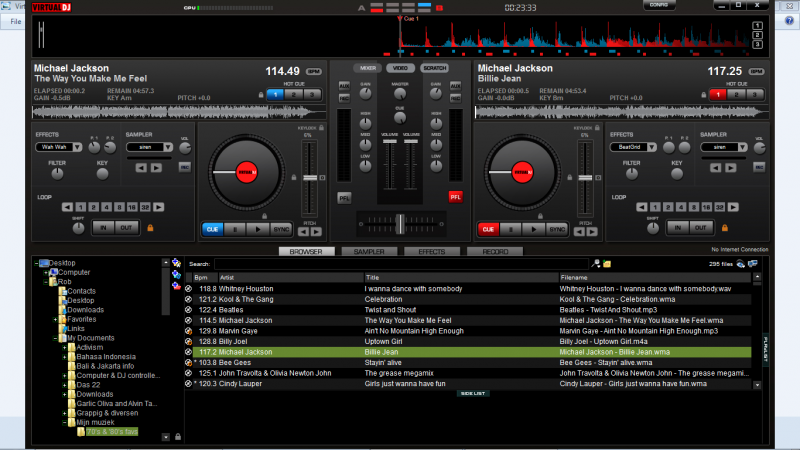Expand the Favorites folder node
The height and width of the screenshot is (450, 800).
(x=55, y=319)
